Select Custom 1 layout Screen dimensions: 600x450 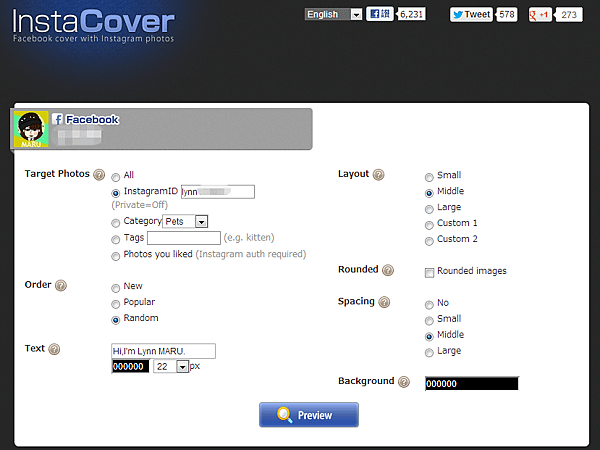429,225
